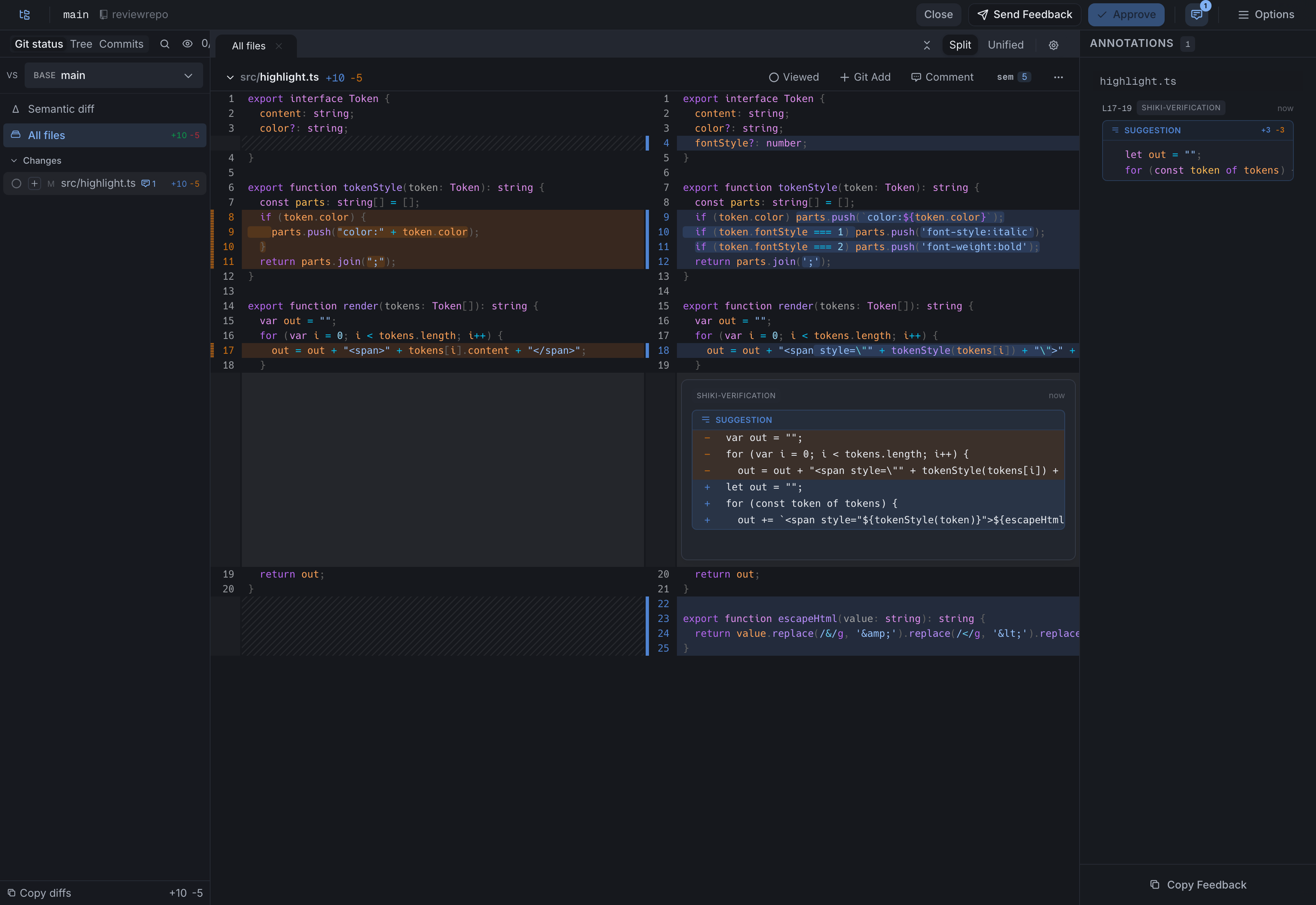Mark src/highlight.ts as viewed using circle
1316x905 pixels.
tap(16, 184)
